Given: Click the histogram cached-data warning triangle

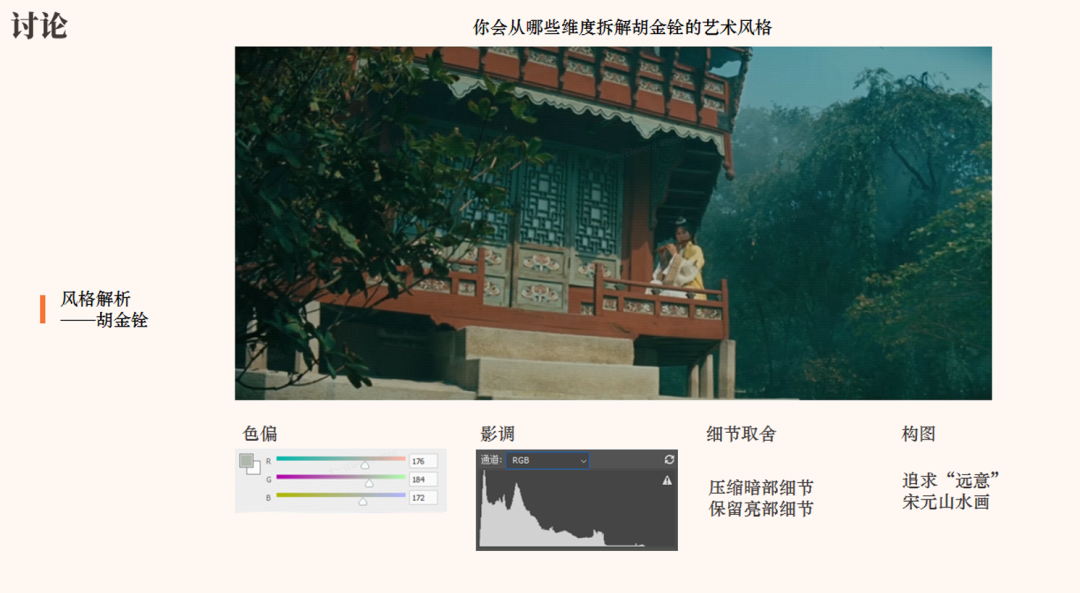Looking at the screenshot, I should 667,481.
